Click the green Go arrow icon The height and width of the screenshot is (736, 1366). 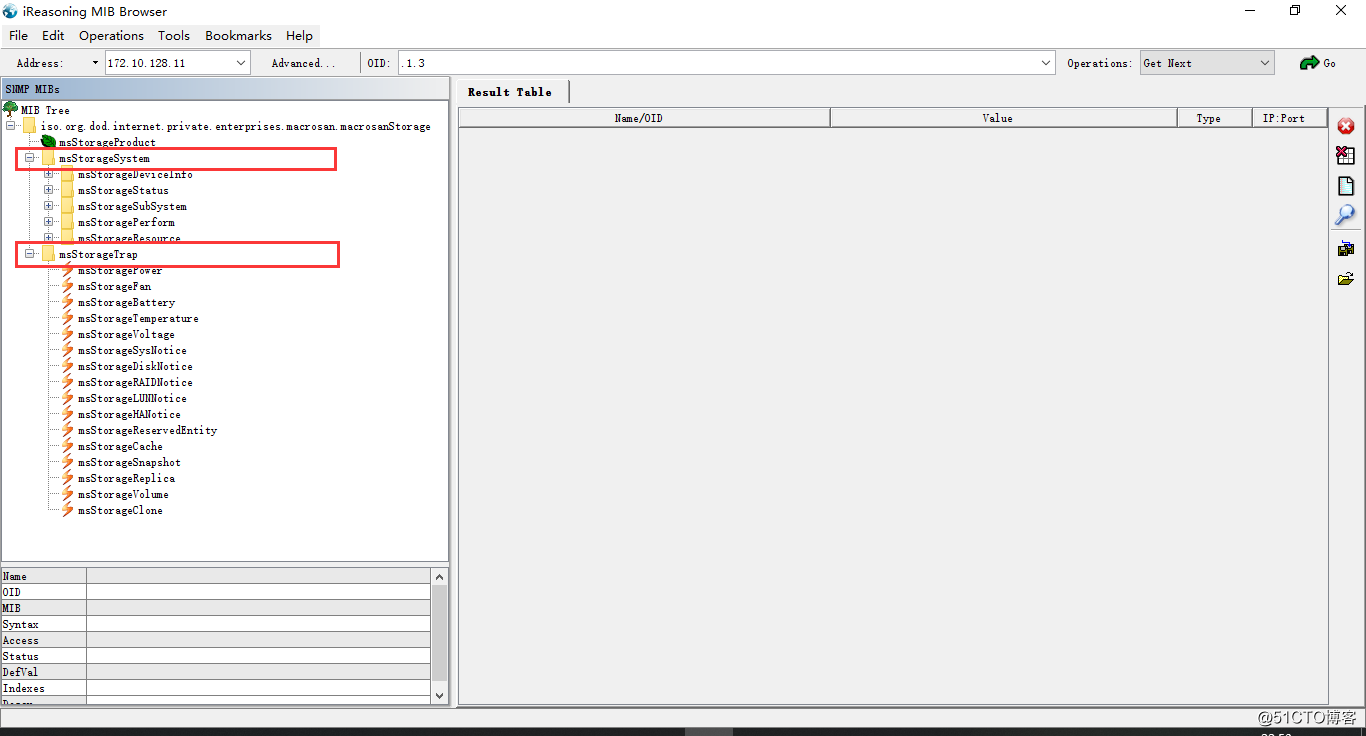[x=1309, y=63]
